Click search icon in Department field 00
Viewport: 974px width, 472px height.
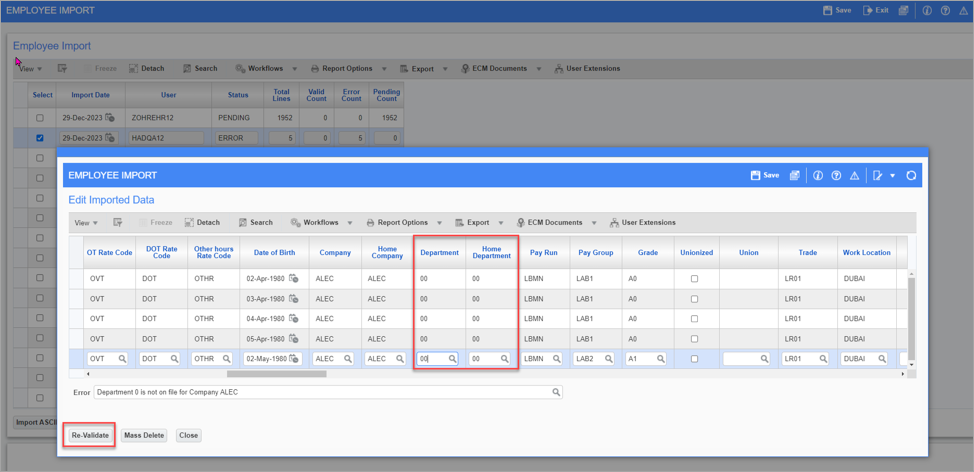click(453, 358)
